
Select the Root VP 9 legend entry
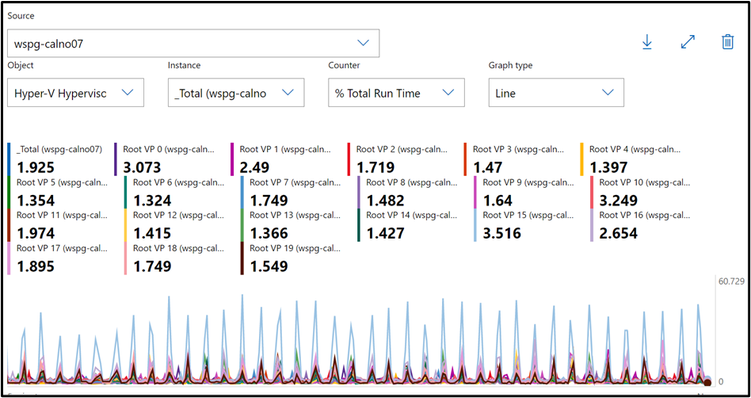pos(524,193)
